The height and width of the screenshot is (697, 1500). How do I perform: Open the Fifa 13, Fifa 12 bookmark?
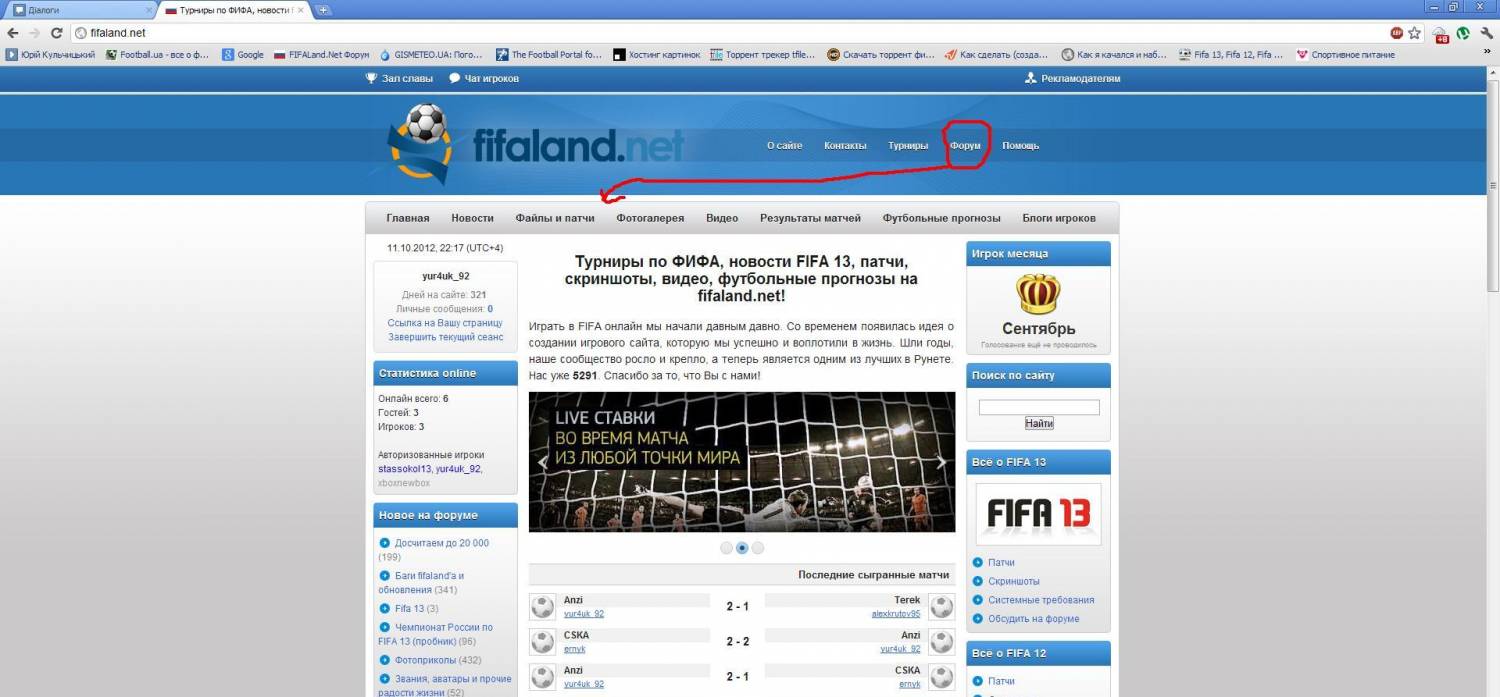point(1231,55)
